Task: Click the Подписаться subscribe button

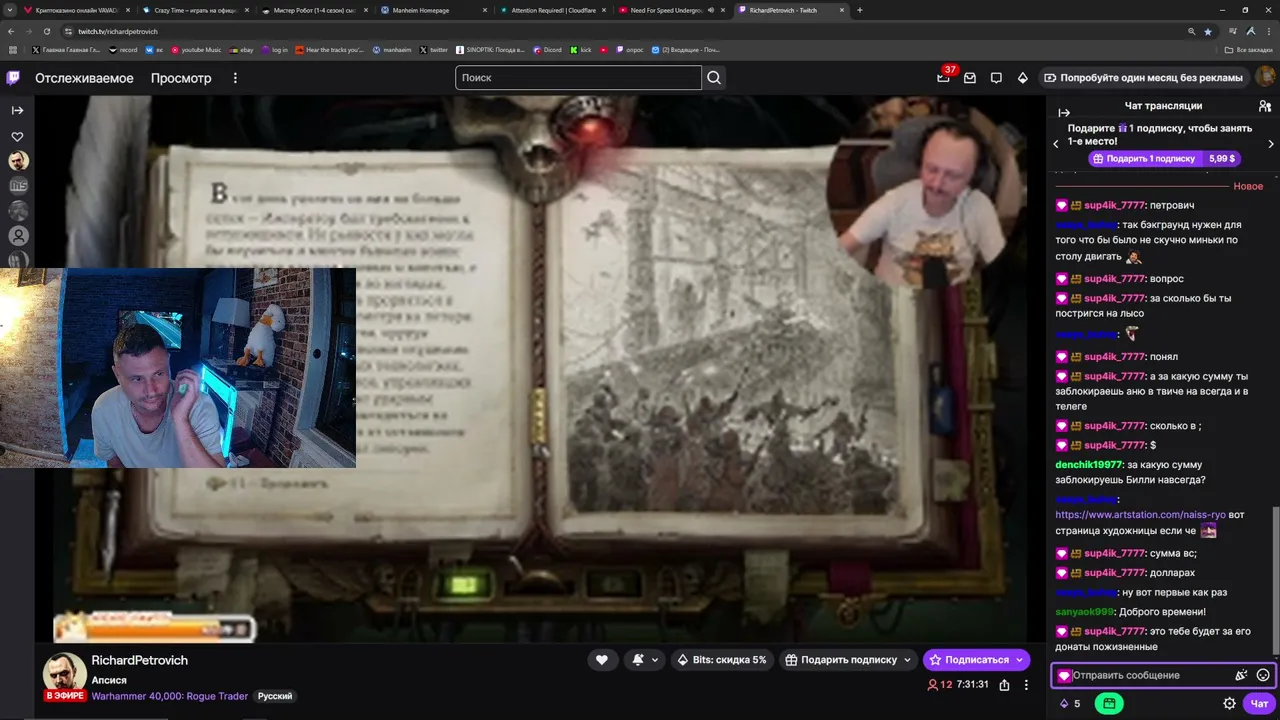Action: pos(976,660)
